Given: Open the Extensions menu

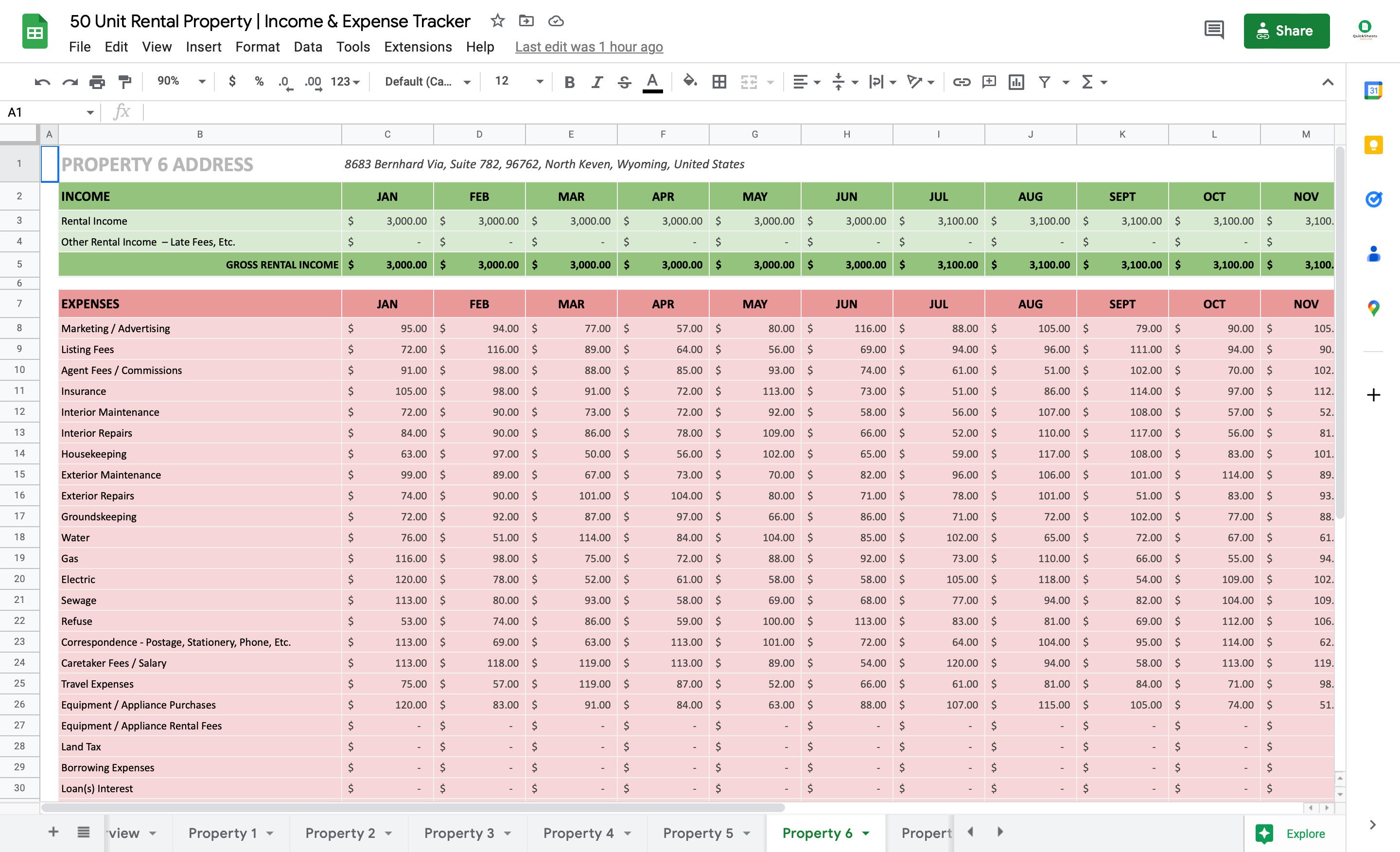Looking at the screenshot, I should coord(418,47).
